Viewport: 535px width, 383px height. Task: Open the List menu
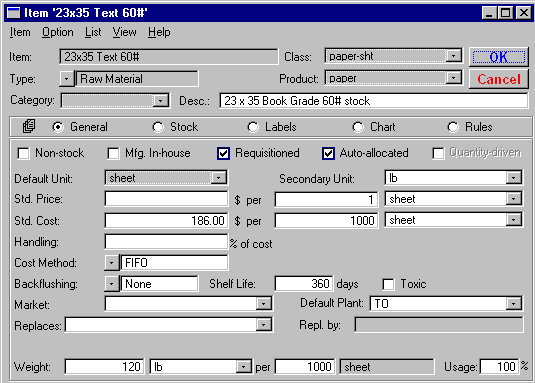pyautogui.click(x=93, y=32)
